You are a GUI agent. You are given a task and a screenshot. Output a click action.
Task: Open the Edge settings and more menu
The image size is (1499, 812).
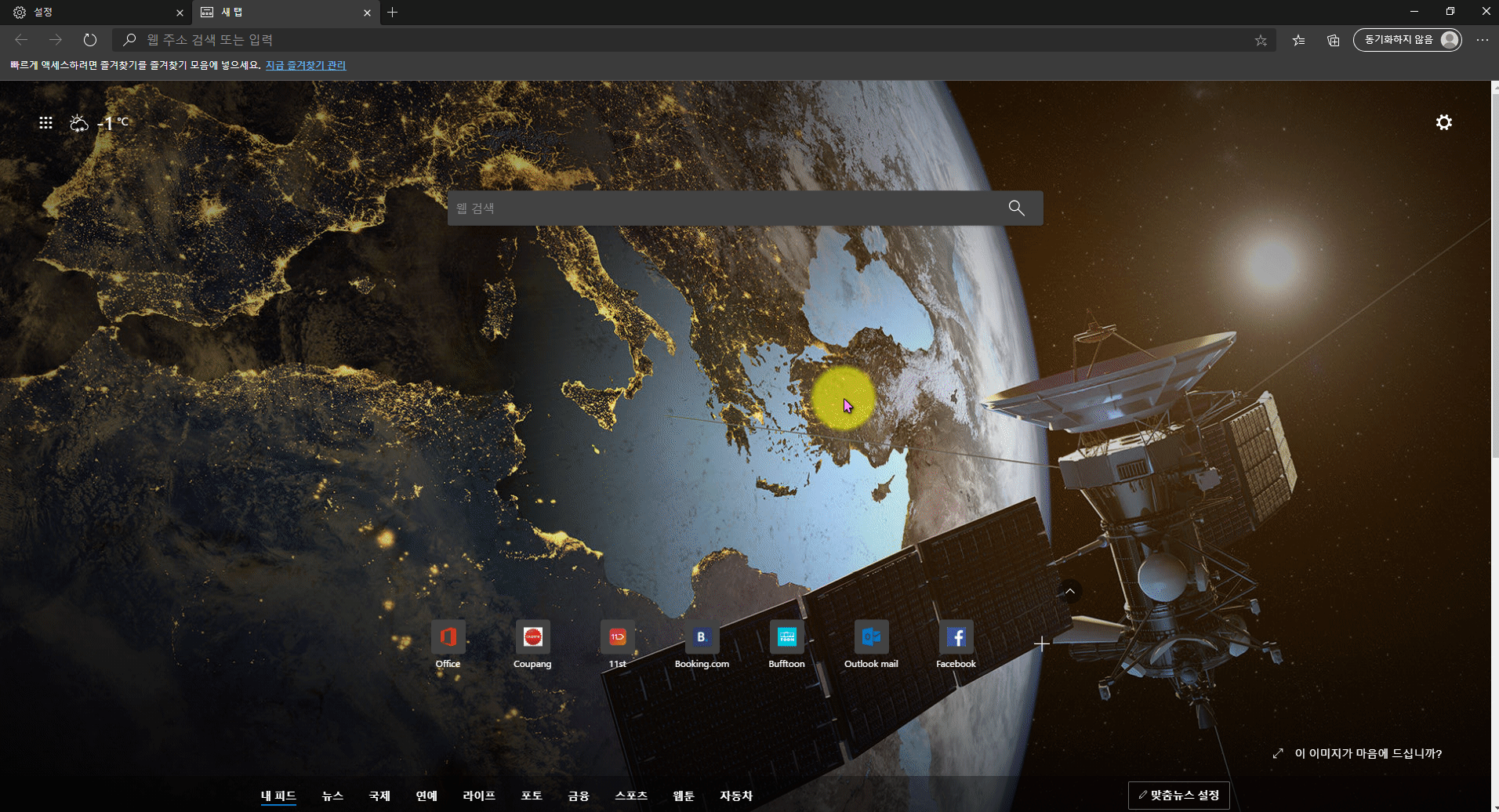1482,40
